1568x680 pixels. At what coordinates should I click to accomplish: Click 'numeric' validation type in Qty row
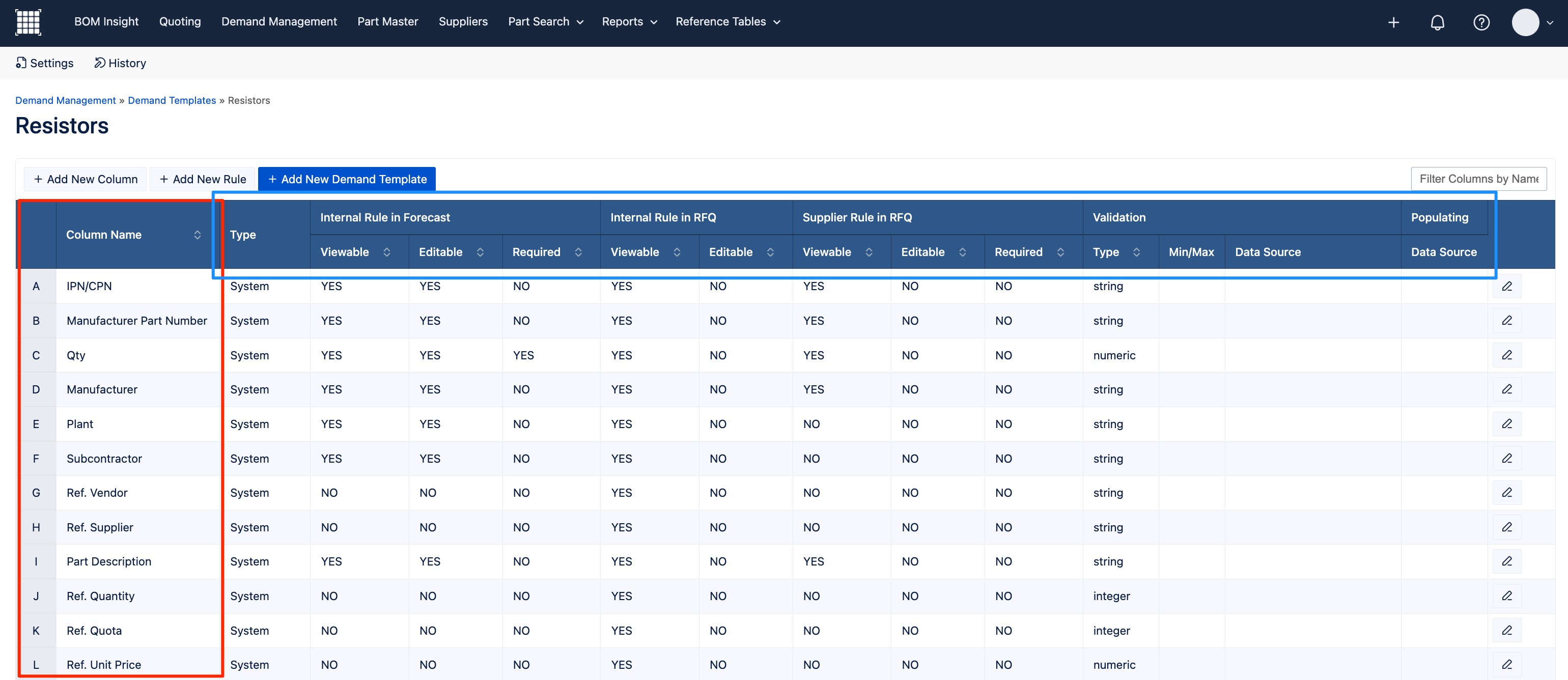click(1114, 355)
